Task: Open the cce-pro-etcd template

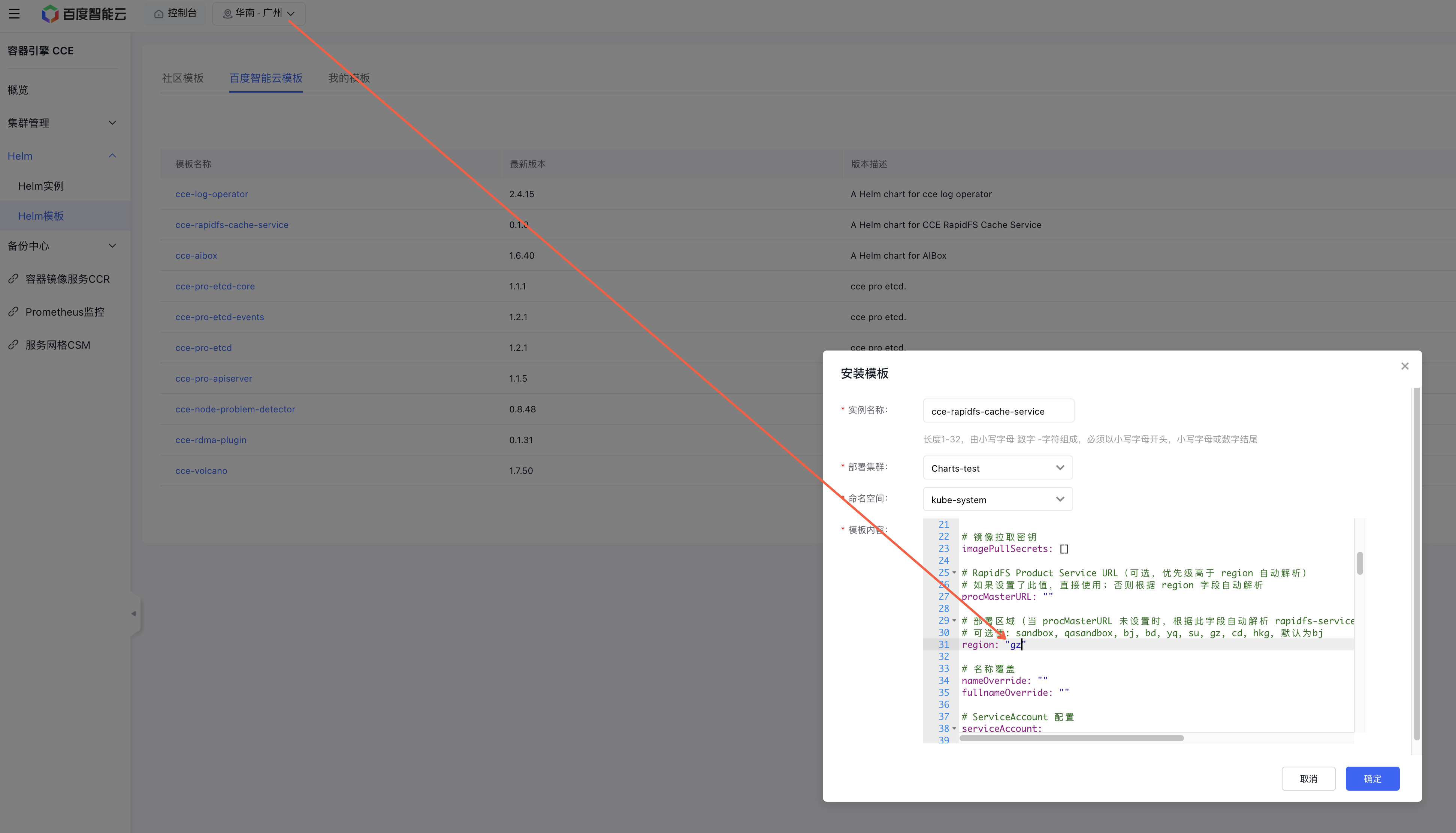Action: 203,348
